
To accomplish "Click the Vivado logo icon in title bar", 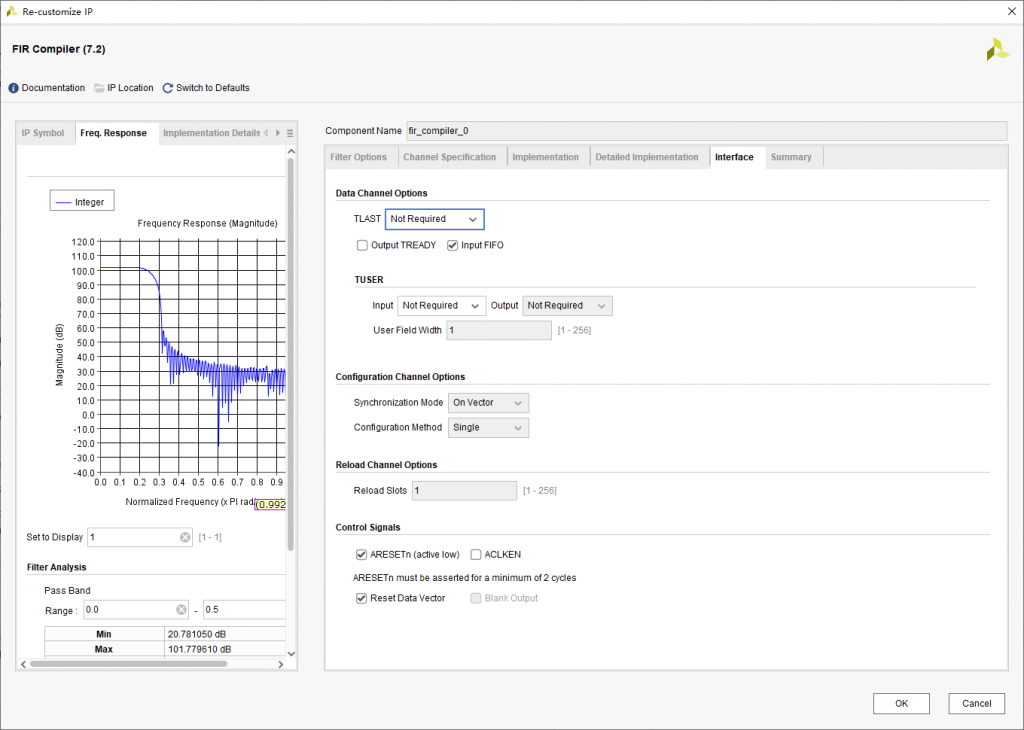I will pos(12,12).
